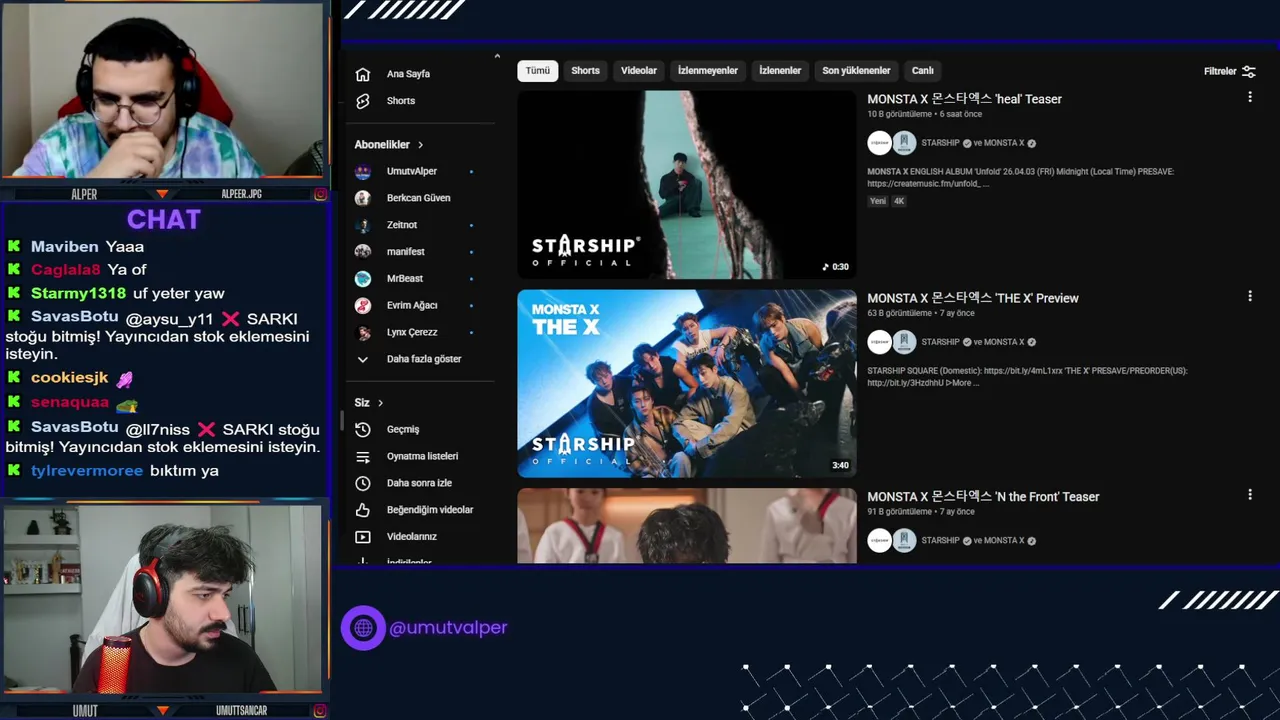Select the Canlı filter chip
This screenshot has height=720, width=1280.
[x=923, y=71]
